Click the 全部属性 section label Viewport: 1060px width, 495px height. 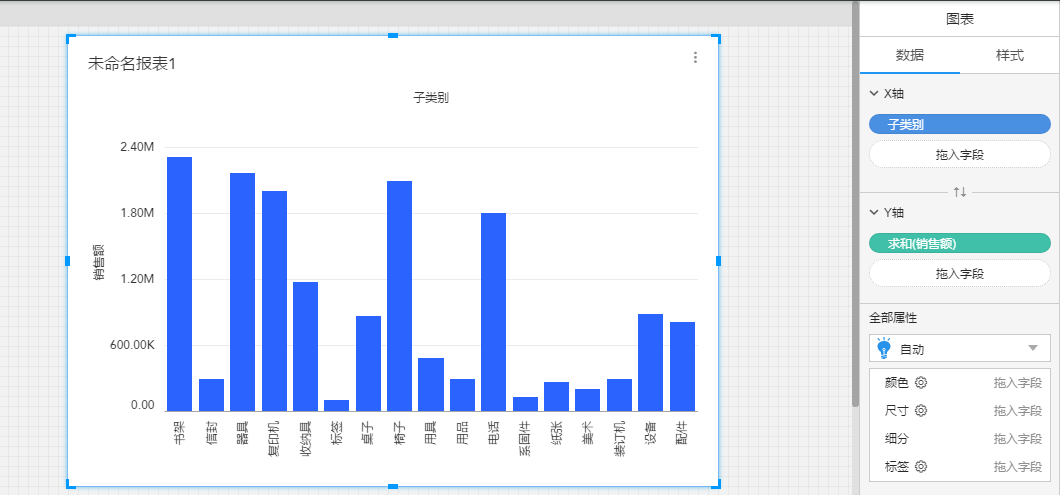coord(892,317)
